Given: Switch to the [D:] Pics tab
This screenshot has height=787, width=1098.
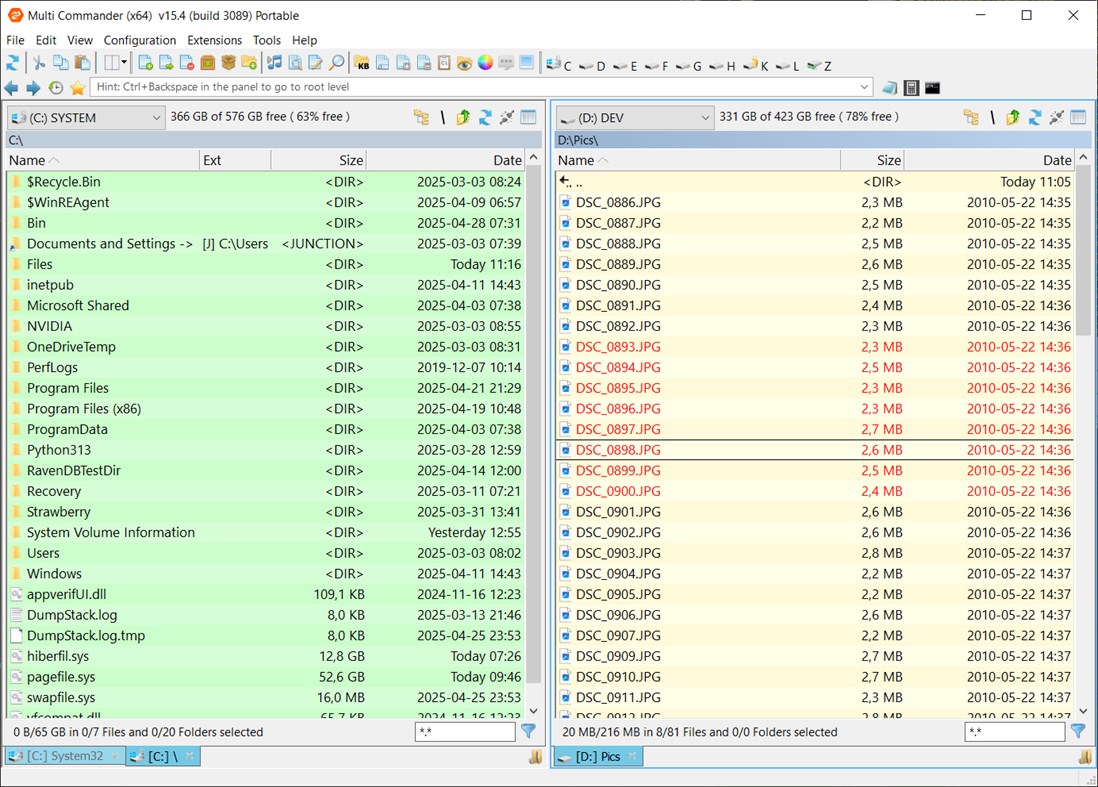Looking at the screenshot, I should (x=598, y=757).
